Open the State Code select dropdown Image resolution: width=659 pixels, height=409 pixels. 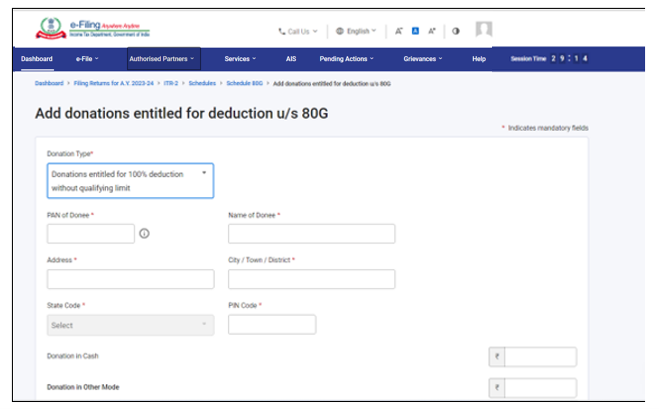(129, 325)
